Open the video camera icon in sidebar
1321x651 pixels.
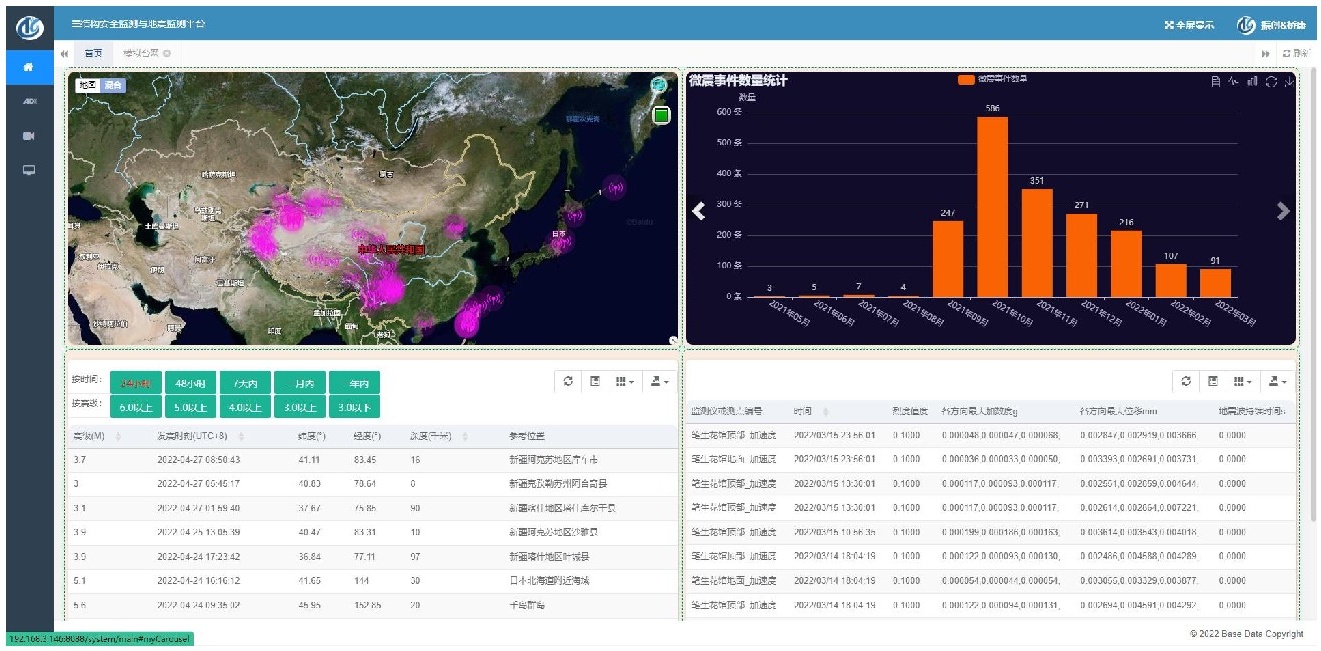[29, 136]
